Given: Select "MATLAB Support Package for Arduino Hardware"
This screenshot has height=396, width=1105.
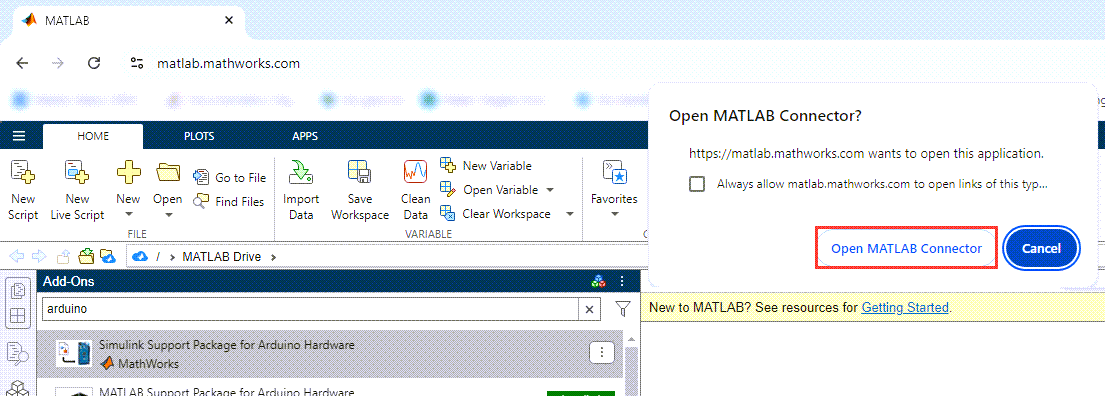Looking at the screenshot, I should coord(227,391).
